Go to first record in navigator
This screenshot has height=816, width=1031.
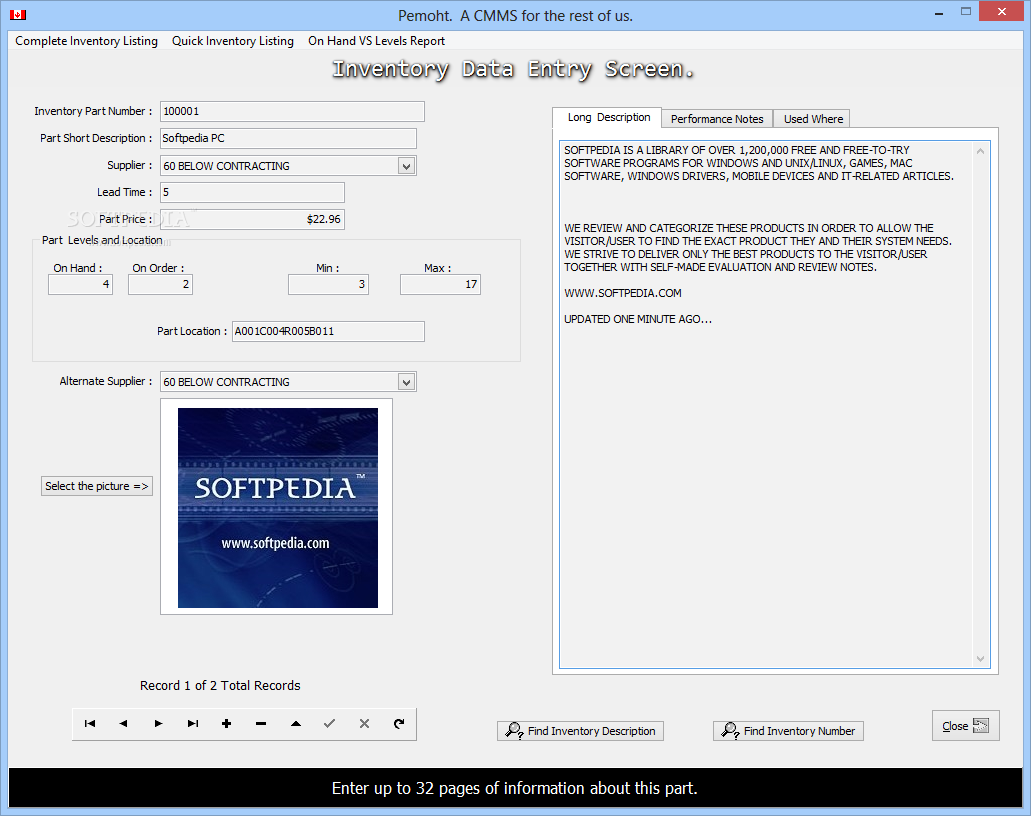[90, 723]
